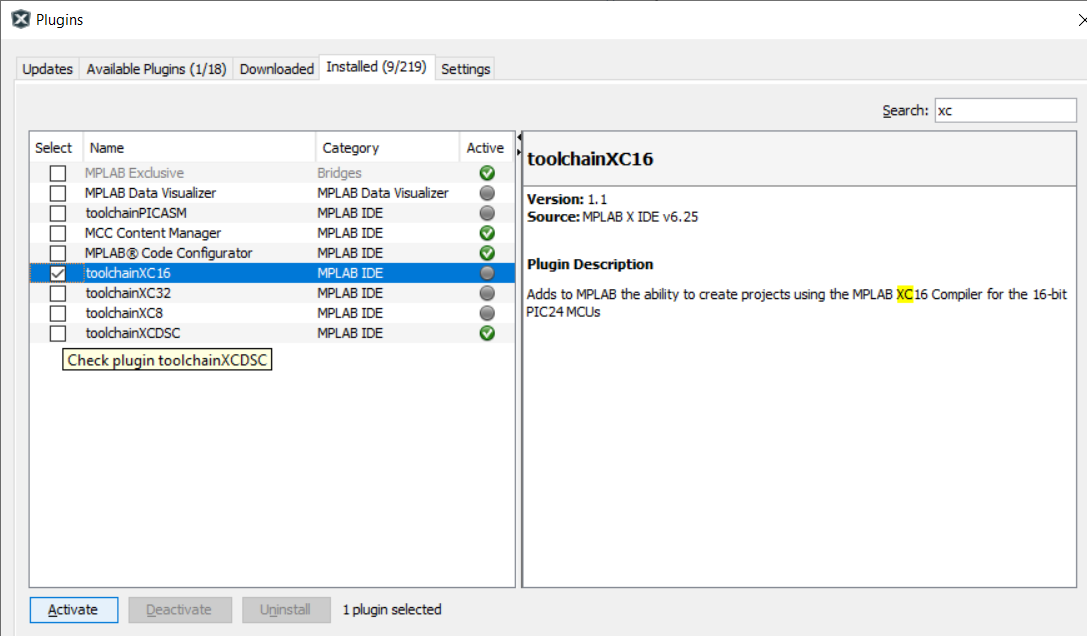Viewport: 1087px width, 636px height.
Task: Tick the MCC Content Manager checkbox
Action: [x=58, y=233]
